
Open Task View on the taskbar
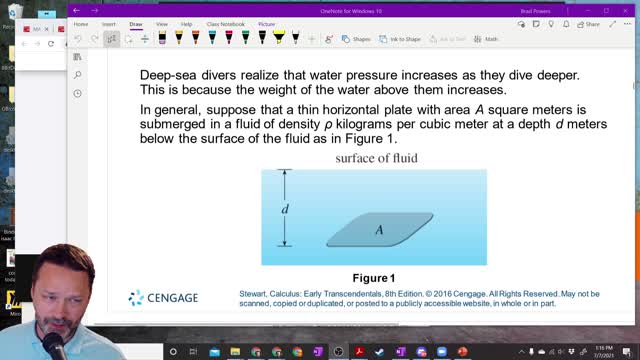pyautogui.click(x=193, y=351)
